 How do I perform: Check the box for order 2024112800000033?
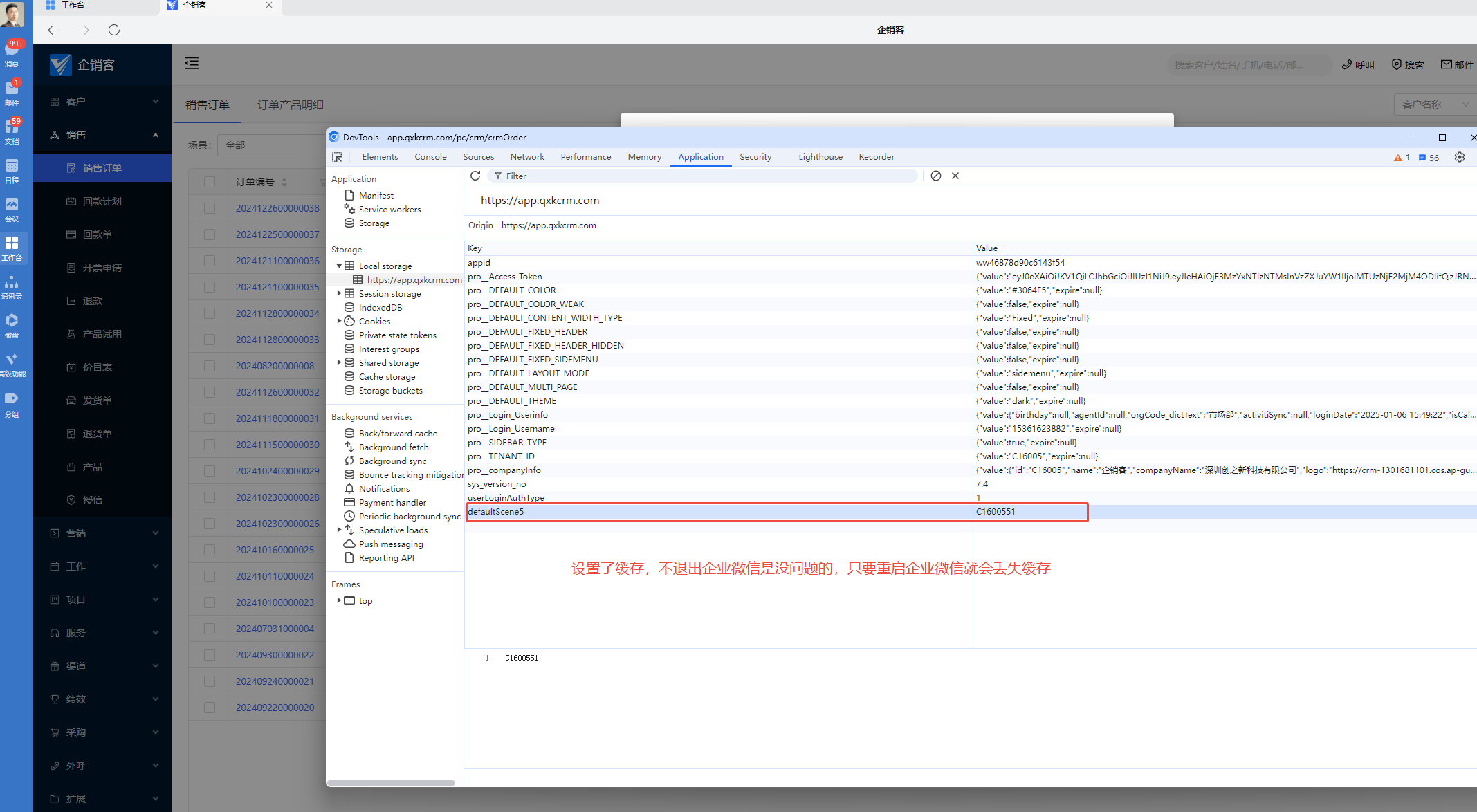pos(210,340)
